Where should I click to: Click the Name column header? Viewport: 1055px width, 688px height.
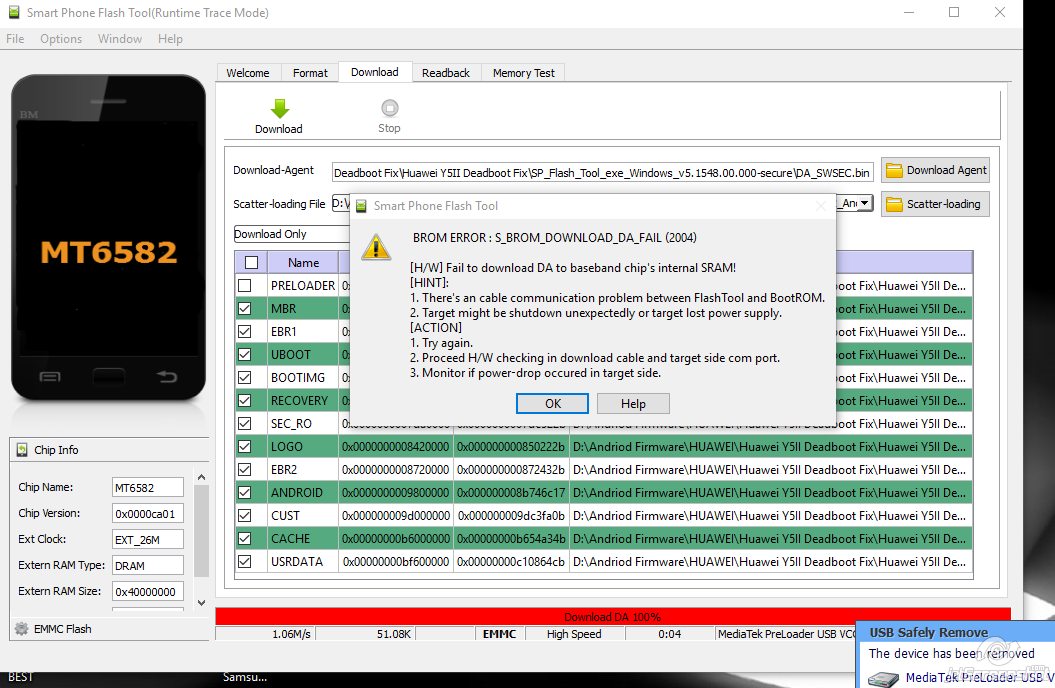pos(303,262)
